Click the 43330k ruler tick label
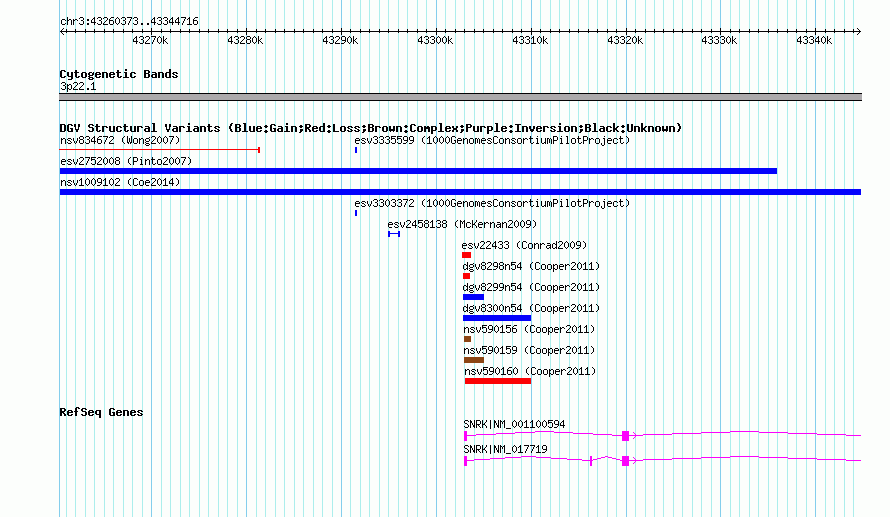 (719, 40)
